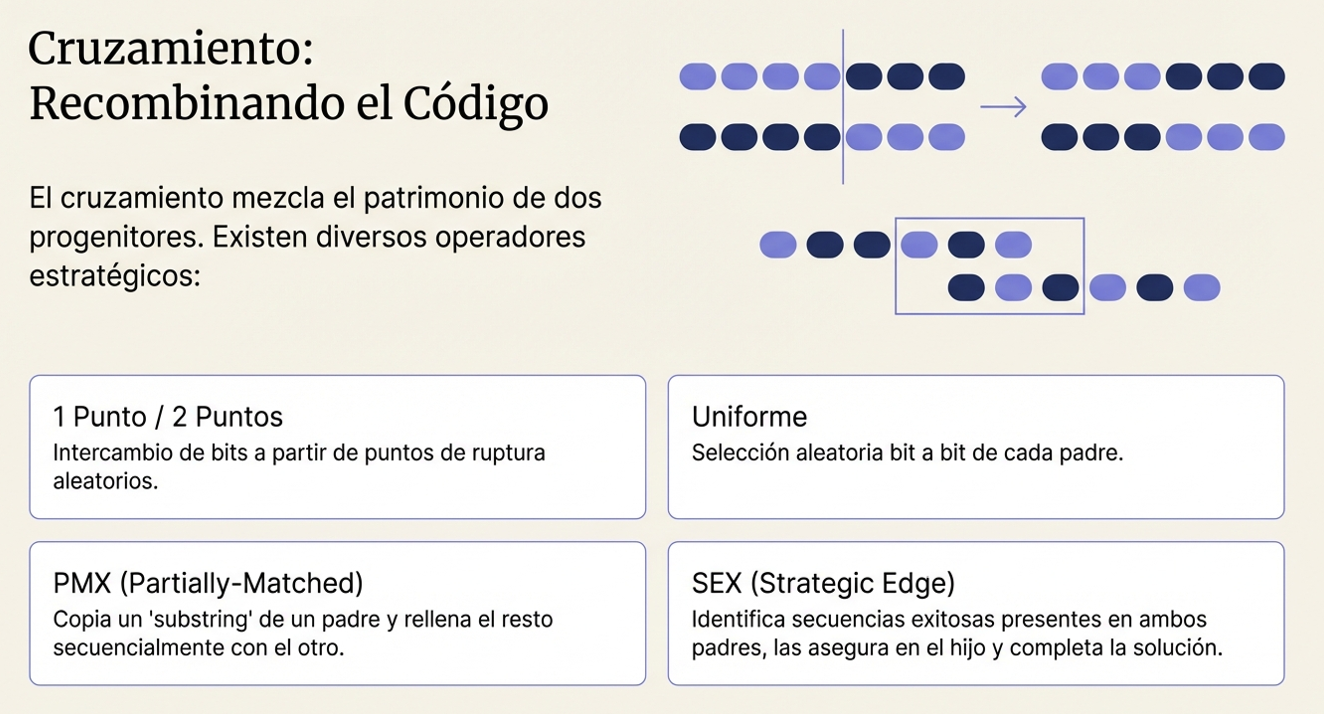
Task: Click the leftmost pill in the lower diagram
Action: tap(778, 244)
